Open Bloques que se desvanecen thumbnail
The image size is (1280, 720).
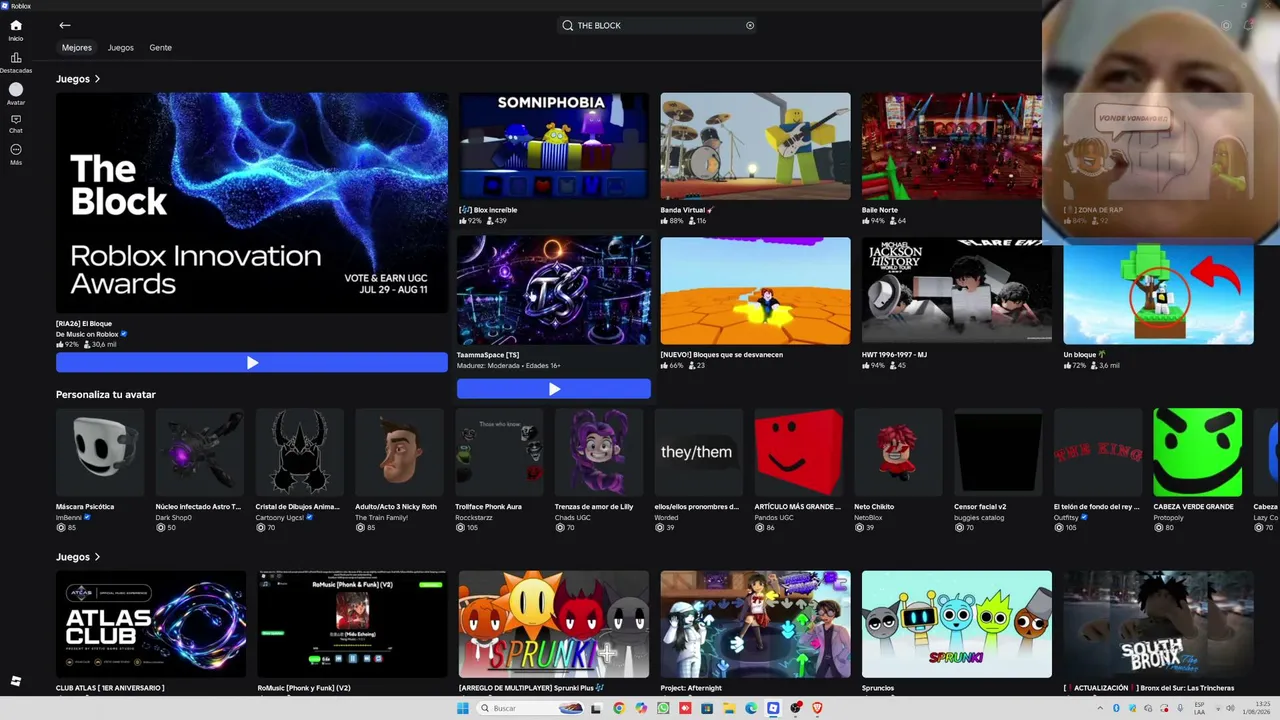tap(755, 291)
